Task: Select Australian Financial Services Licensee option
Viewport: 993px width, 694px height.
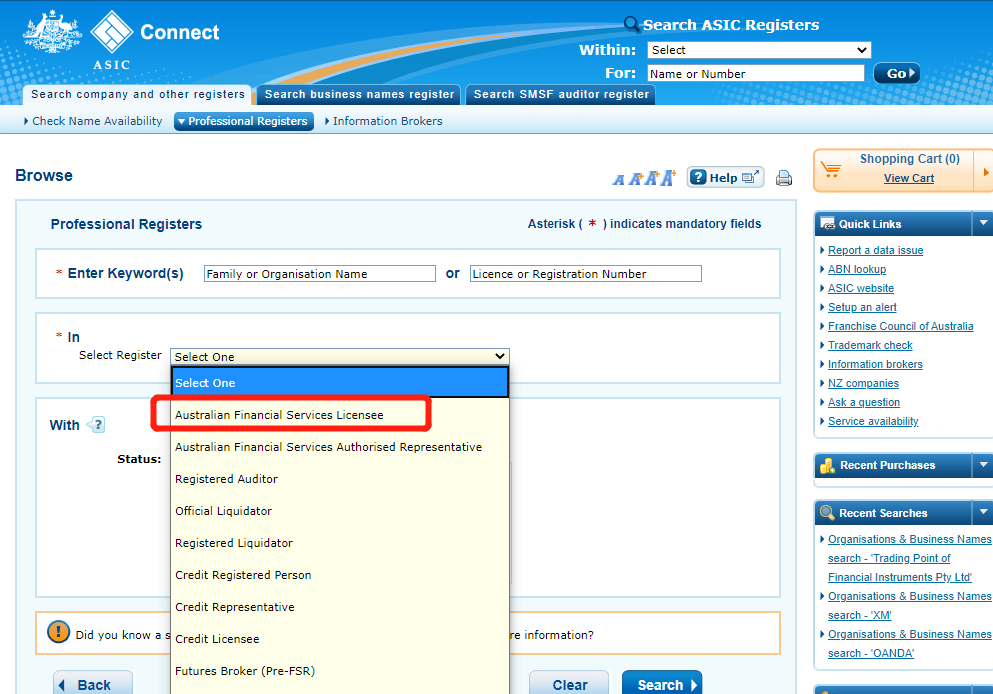Action: (339, 415)
